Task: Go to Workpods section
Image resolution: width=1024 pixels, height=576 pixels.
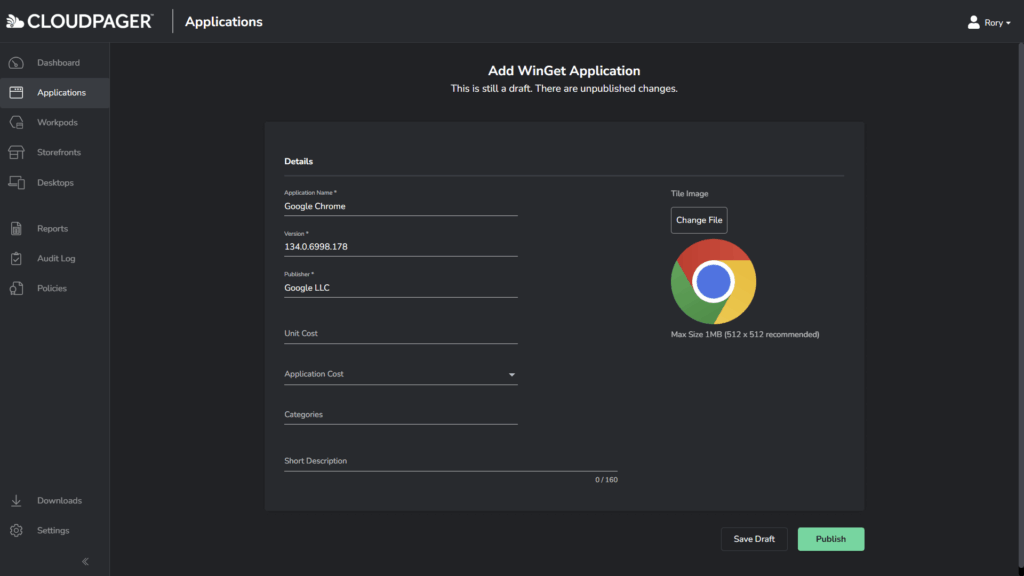Action: click(55, 122)
